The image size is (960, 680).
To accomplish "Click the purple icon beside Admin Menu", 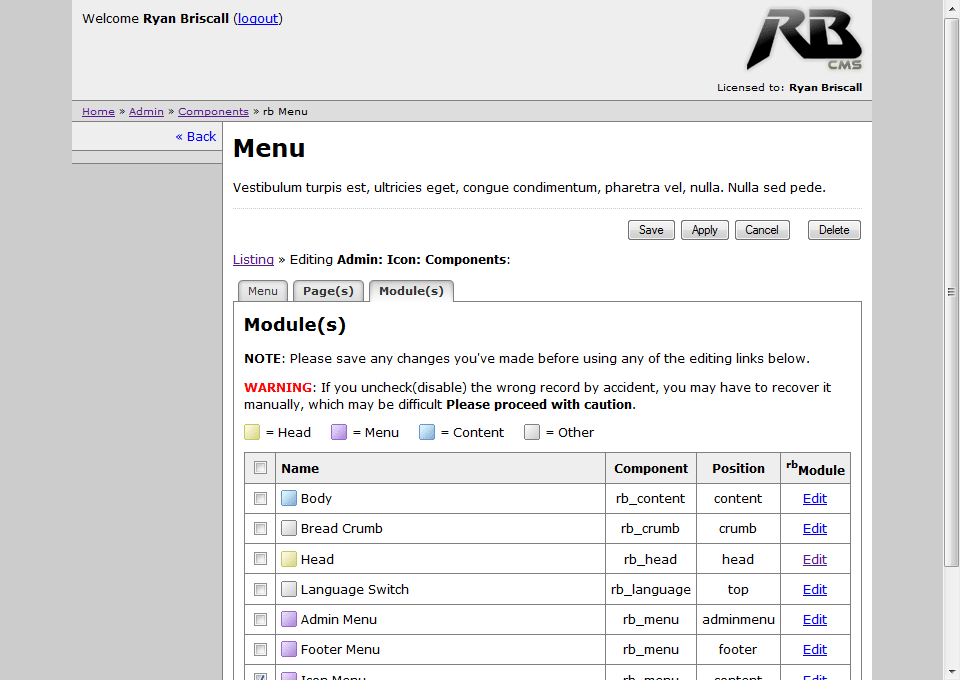I will [289, 619].
